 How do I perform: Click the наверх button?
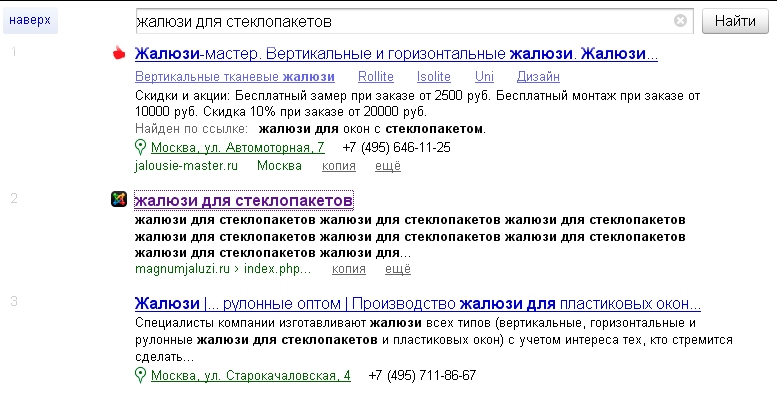[x=30, y=21]
